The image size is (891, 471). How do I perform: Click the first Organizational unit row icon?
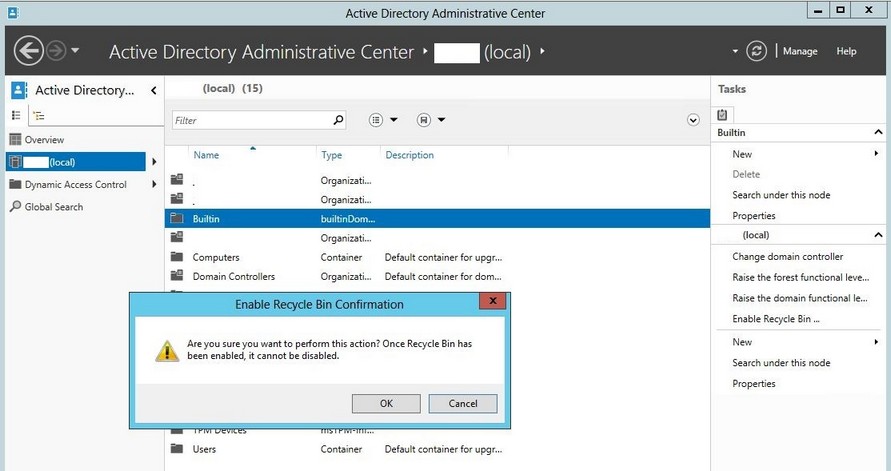click(177, 180)
